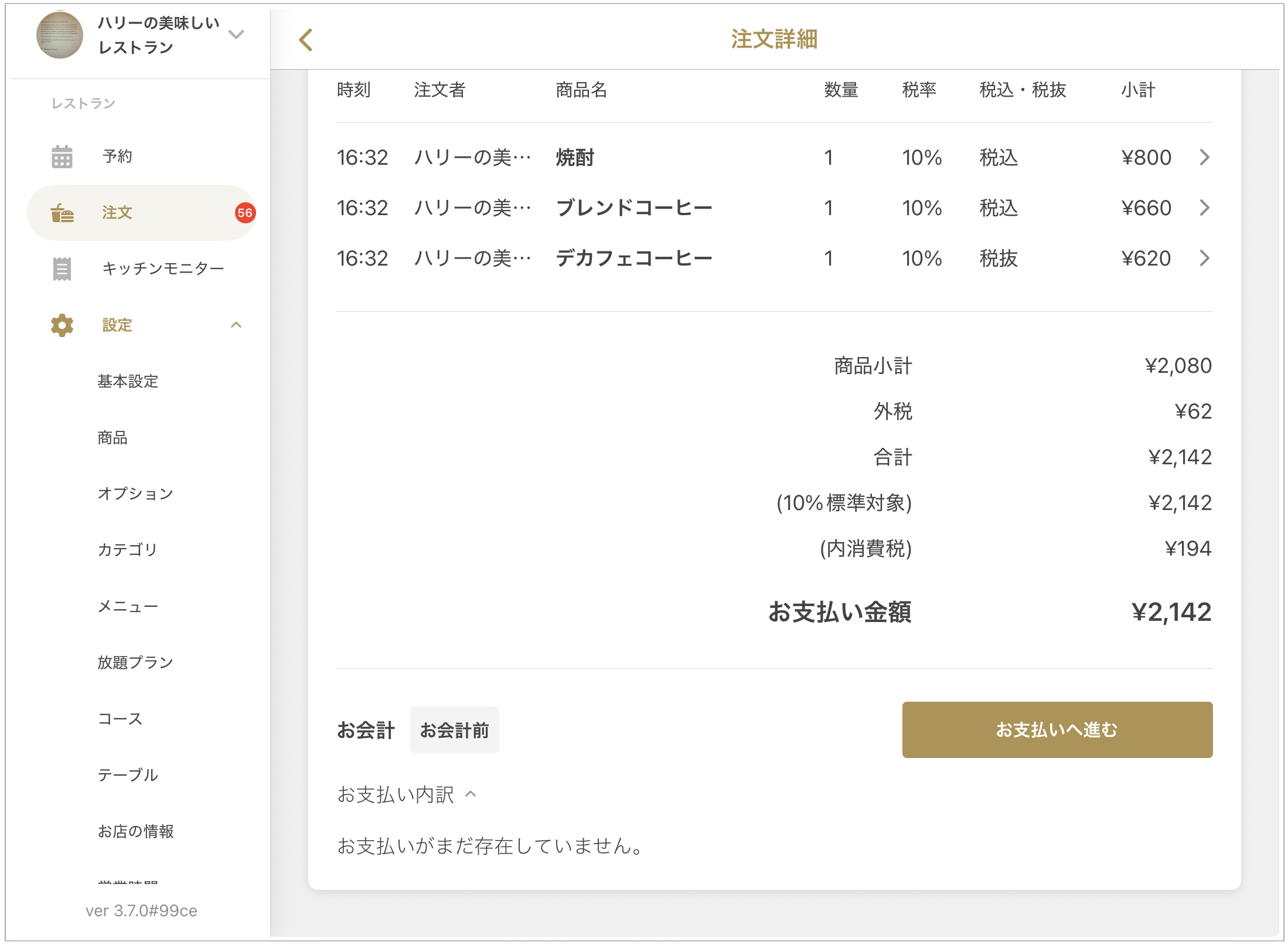This screenshot has height=945, width=1288.
Task: Open the 焼酎 row detail chevron
Action: [x=1205, y=157]
